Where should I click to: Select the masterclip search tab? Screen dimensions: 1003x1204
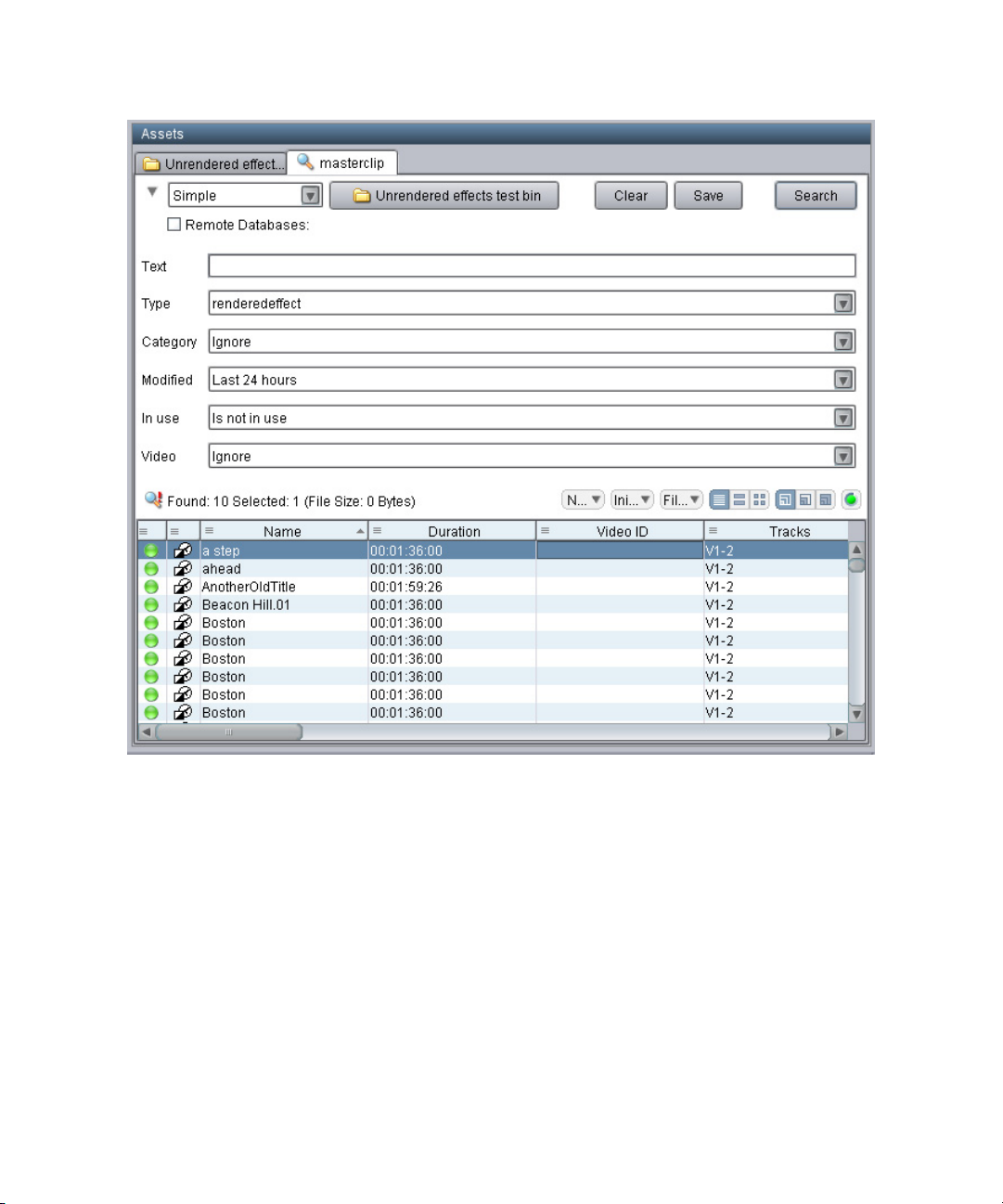click(x=342, y=162)
